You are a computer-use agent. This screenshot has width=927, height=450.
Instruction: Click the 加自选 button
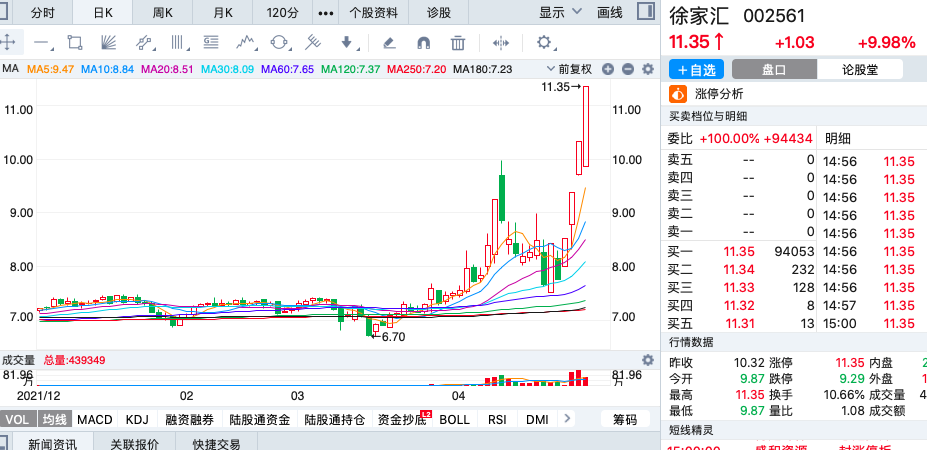coord(695,69)
